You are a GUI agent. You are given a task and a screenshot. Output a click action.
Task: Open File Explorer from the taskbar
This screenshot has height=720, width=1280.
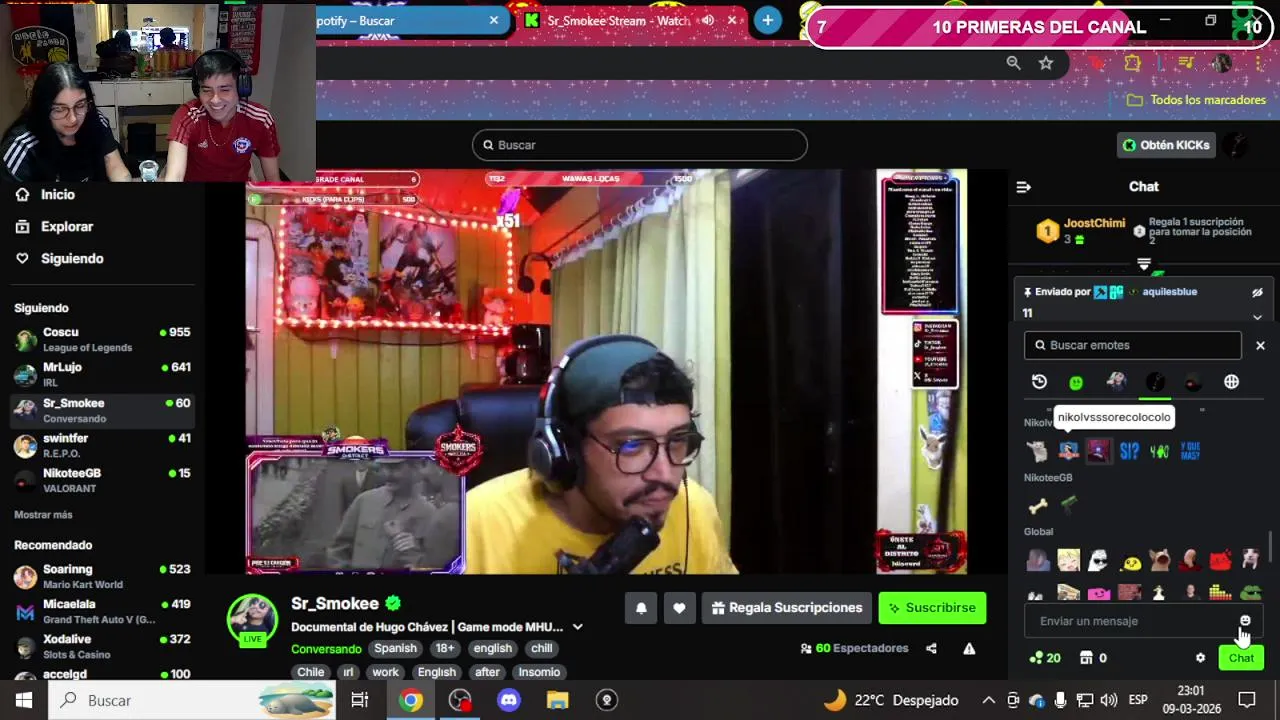point(558,700)
